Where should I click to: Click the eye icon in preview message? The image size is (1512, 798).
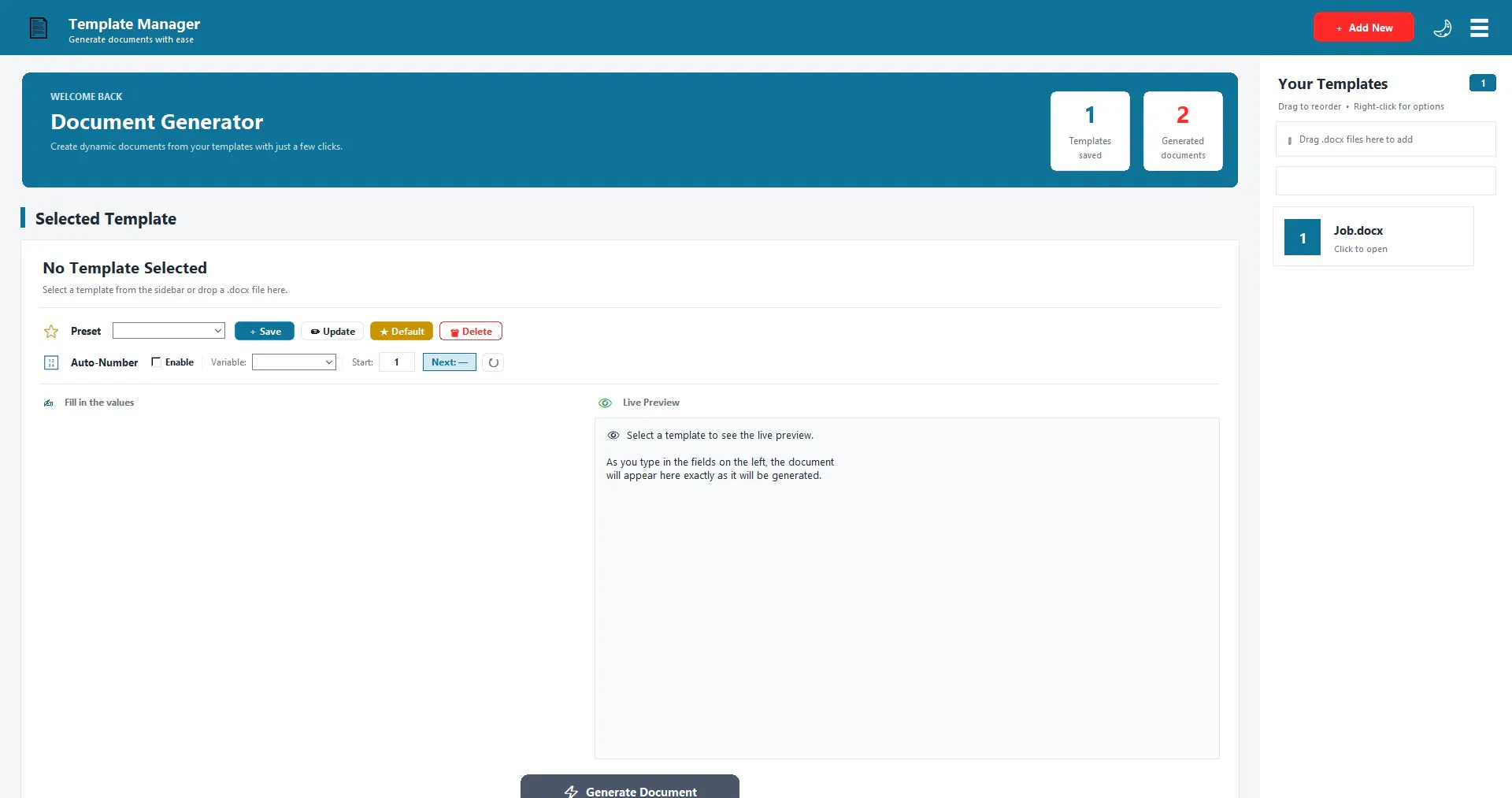[613, 436]
